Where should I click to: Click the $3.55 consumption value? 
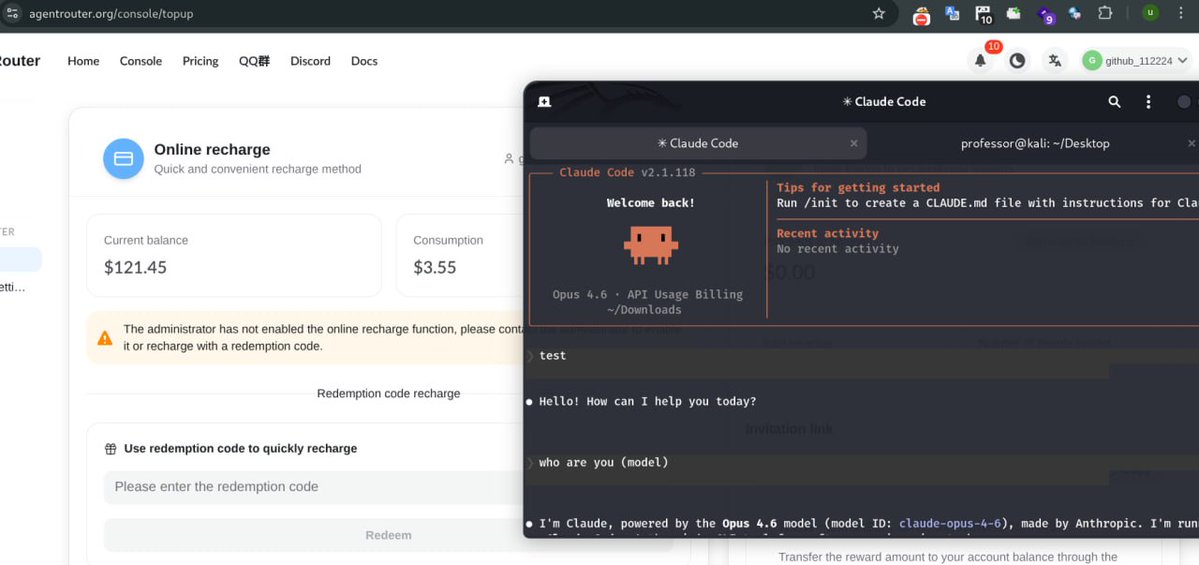[x=434, y=268]
